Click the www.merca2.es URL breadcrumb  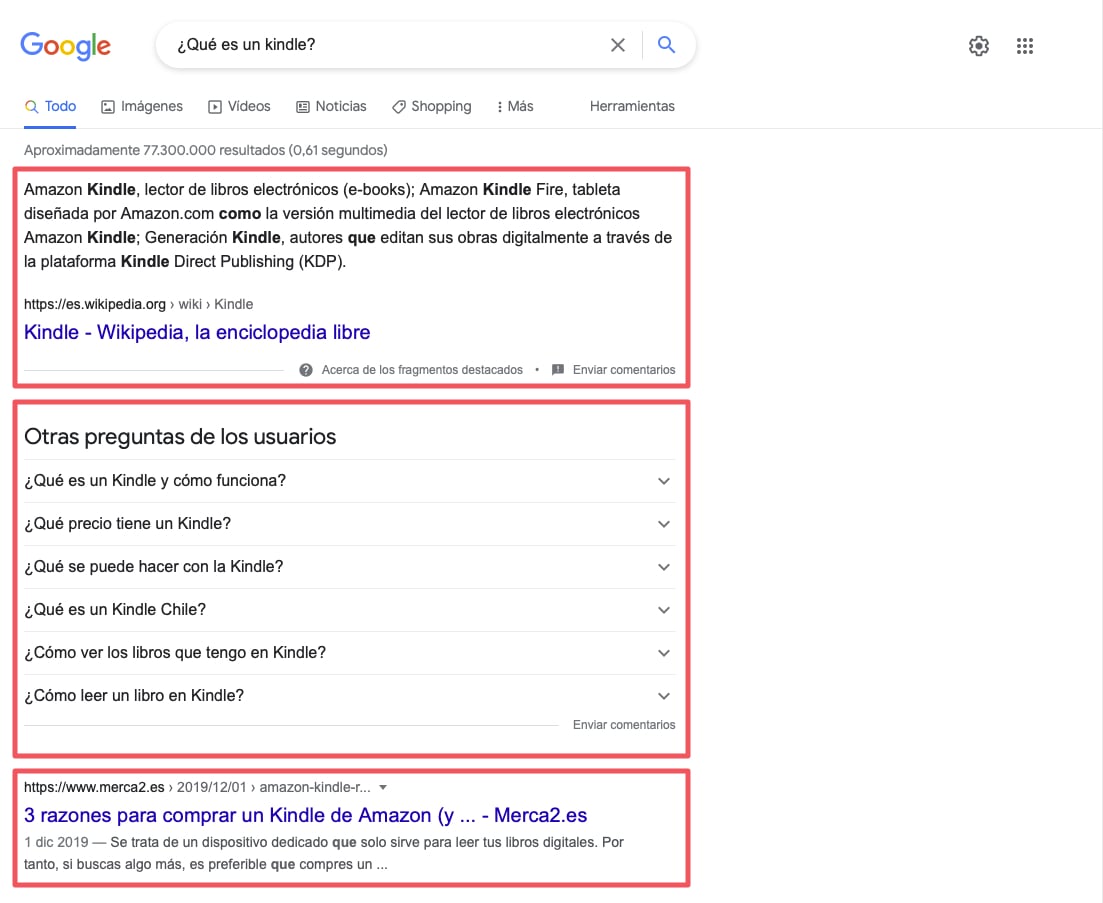(x=197, y=788)
